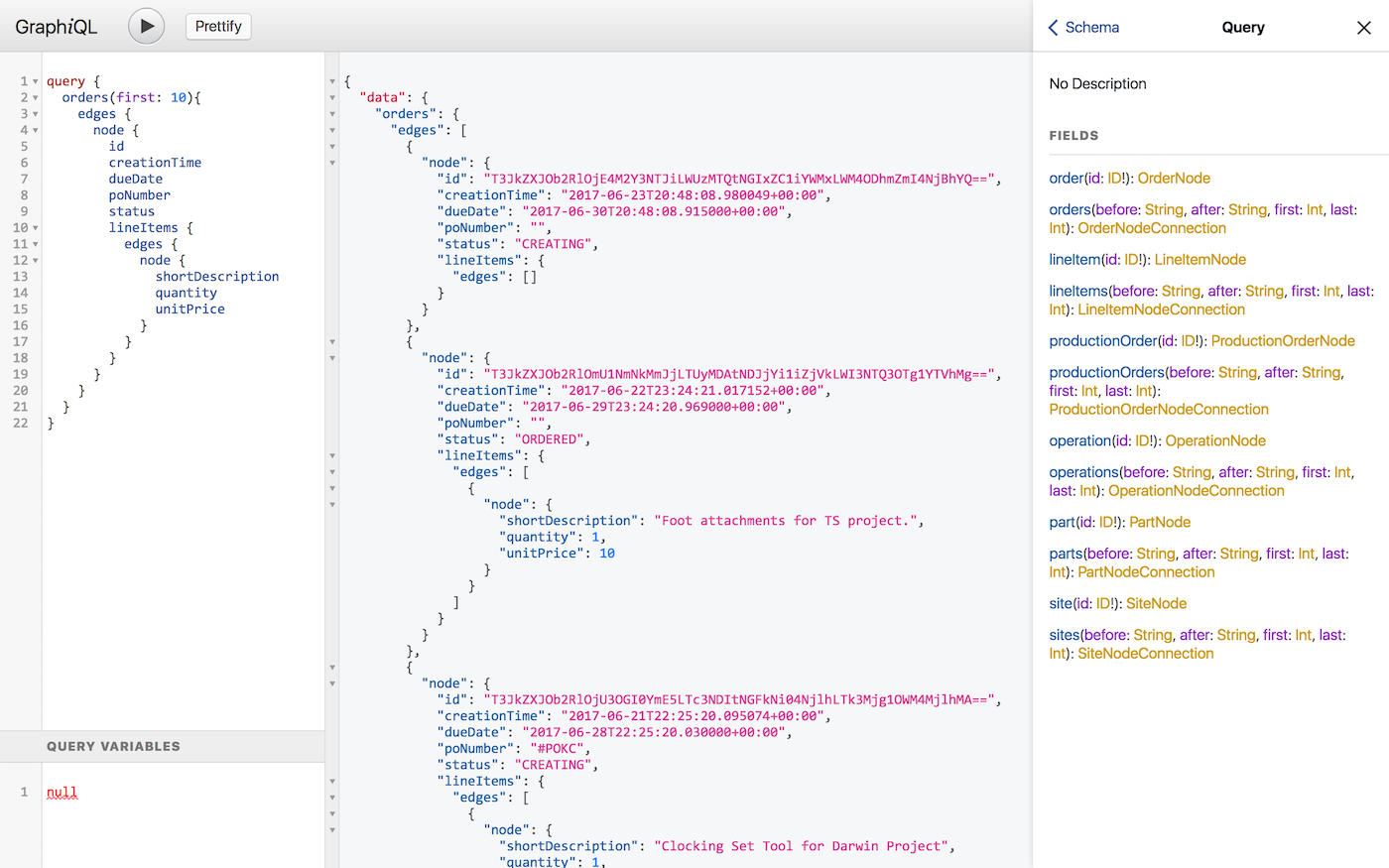The height and width of the screenshot is (868, 1389).
Task: Fold the node block on line 4
Action: pos(35,130)
